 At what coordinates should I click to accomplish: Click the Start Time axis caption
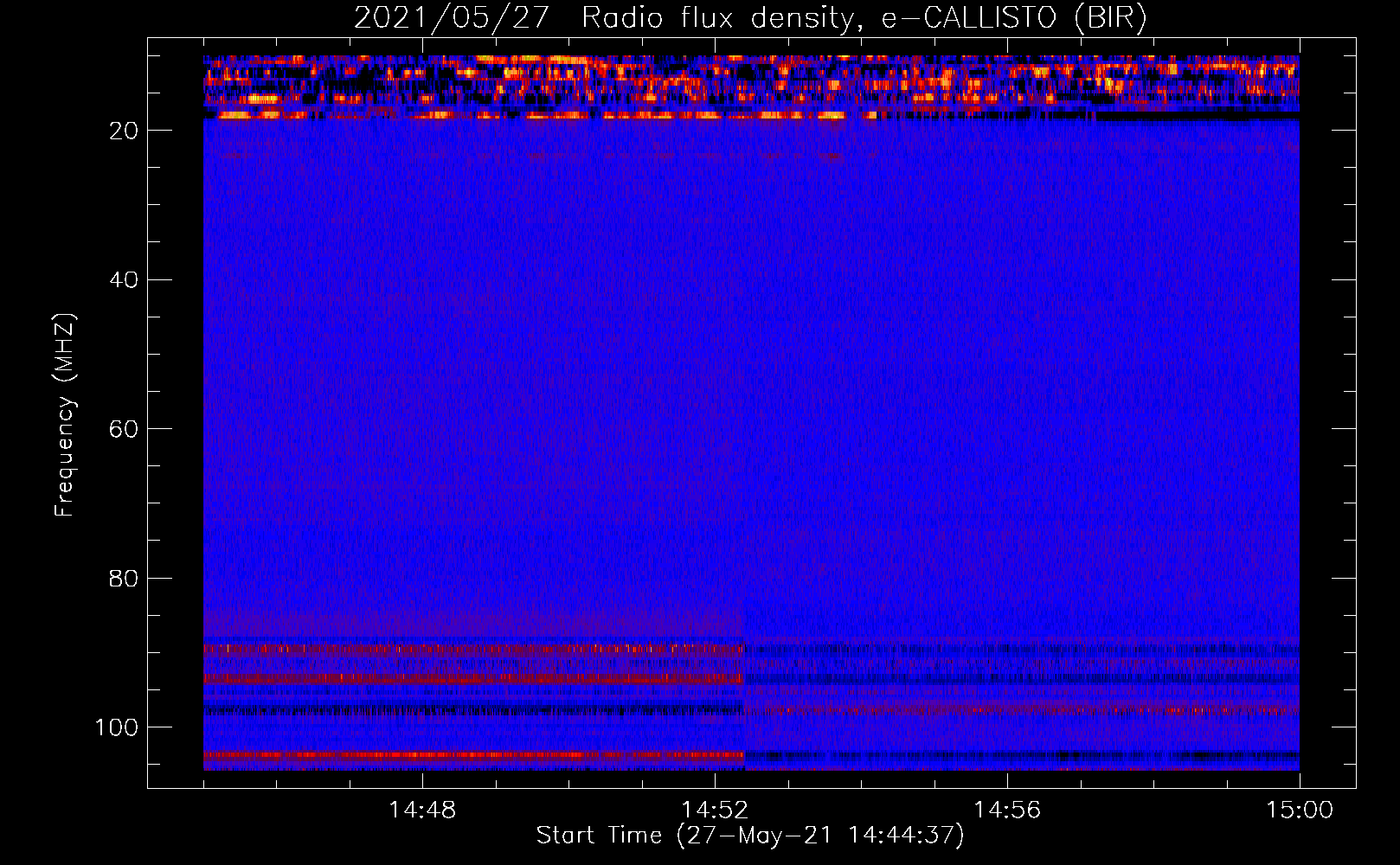[749, 836]
